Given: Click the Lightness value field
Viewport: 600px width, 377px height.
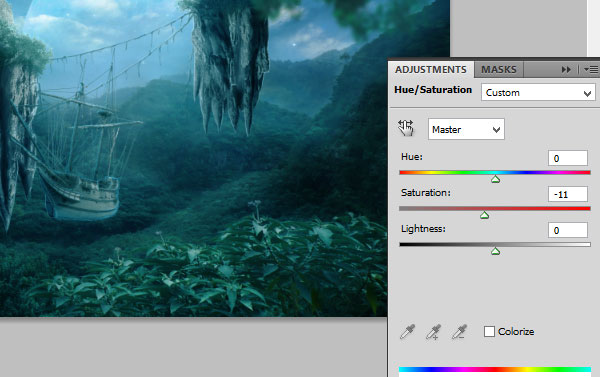Looking at the screenshot, I should pos(568,230).
